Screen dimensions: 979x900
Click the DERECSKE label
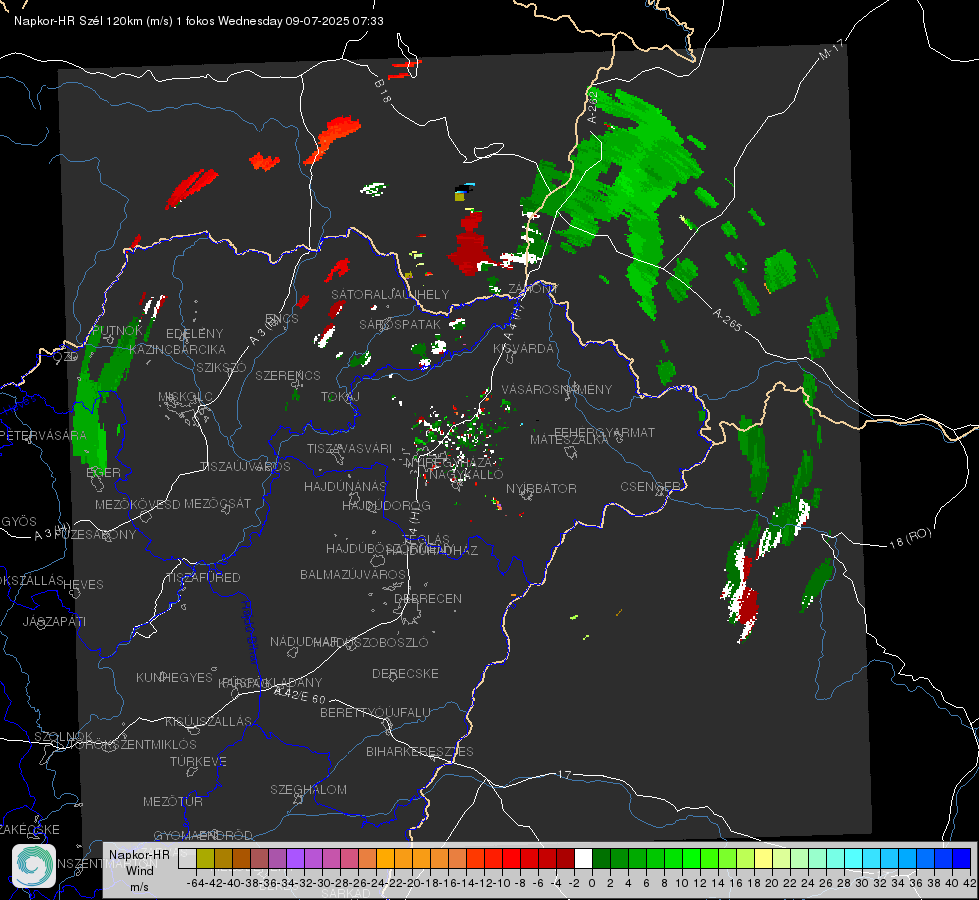(x=405, y=673)
